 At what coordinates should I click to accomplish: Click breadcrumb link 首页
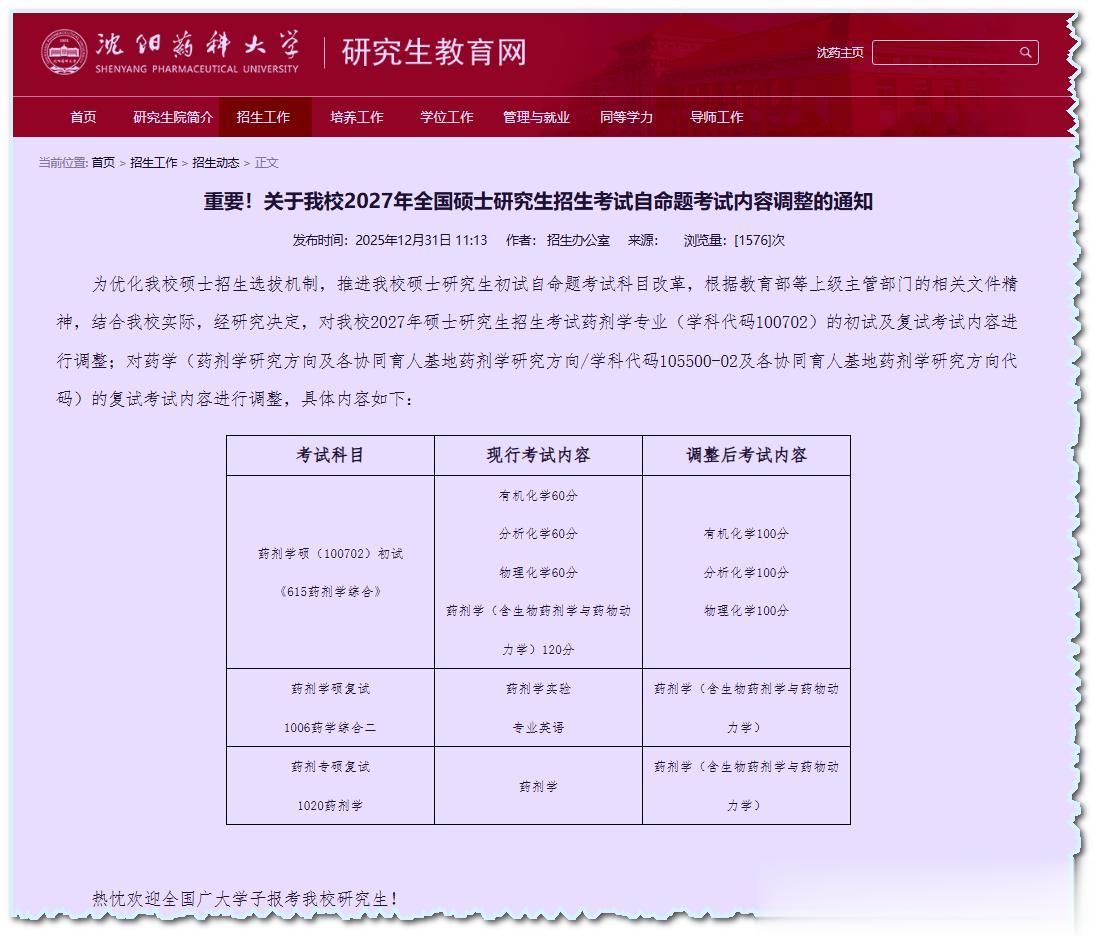104,162
